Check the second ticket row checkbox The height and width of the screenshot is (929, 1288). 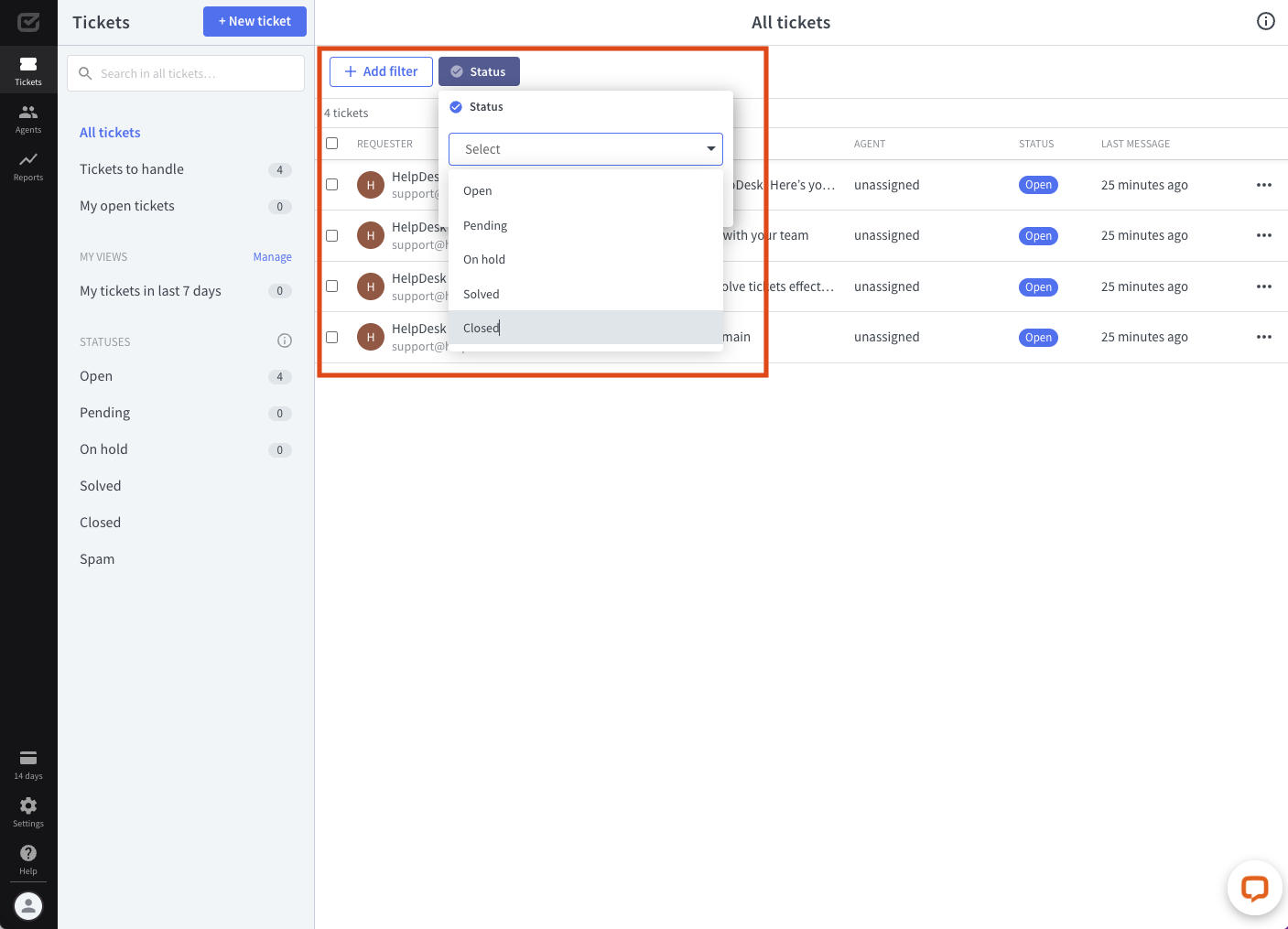coord(332,235)
